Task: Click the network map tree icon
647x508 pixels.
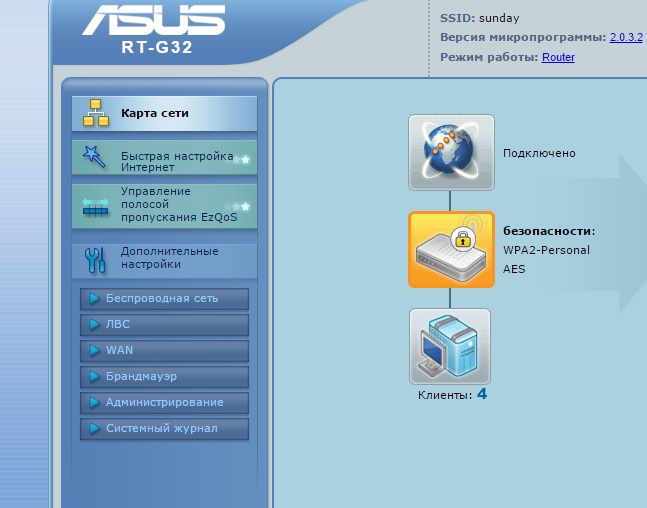Action: [x=96, y=113]
